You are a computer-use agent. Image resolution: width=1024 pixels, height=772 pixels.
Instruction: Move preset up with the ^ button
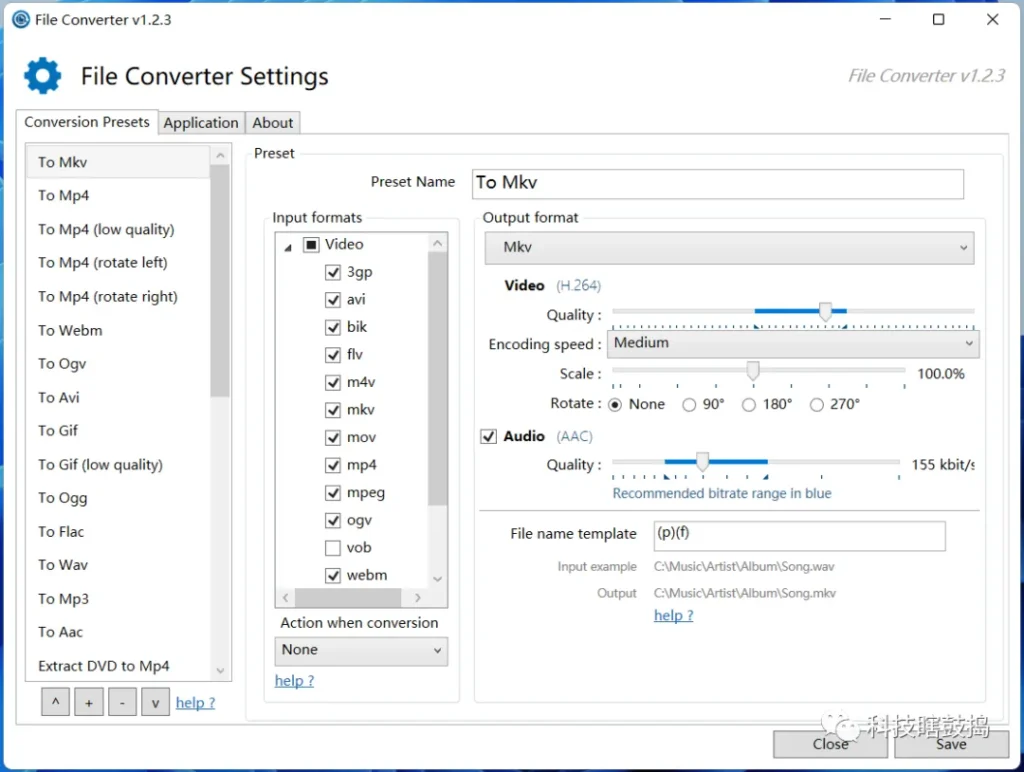[56, 702]
